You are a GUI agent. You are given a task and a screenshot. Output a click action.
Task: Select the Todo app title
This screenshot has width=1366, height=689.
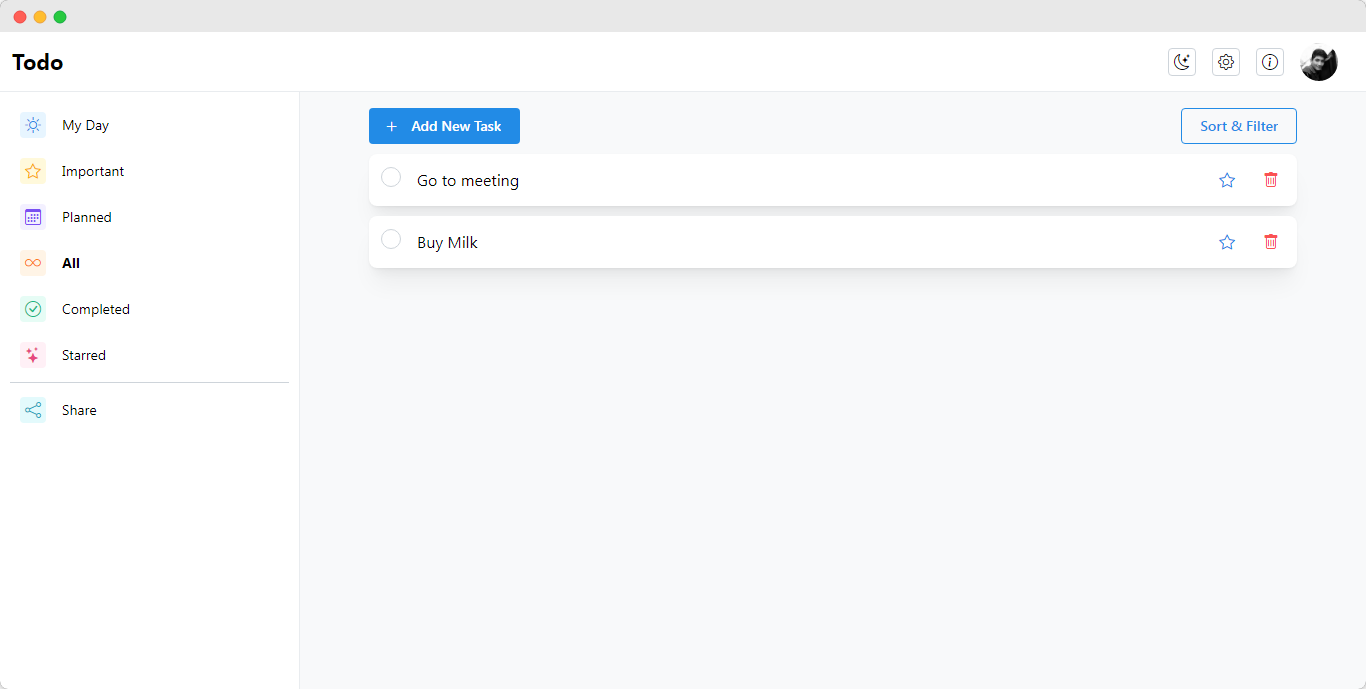[36, 62]
